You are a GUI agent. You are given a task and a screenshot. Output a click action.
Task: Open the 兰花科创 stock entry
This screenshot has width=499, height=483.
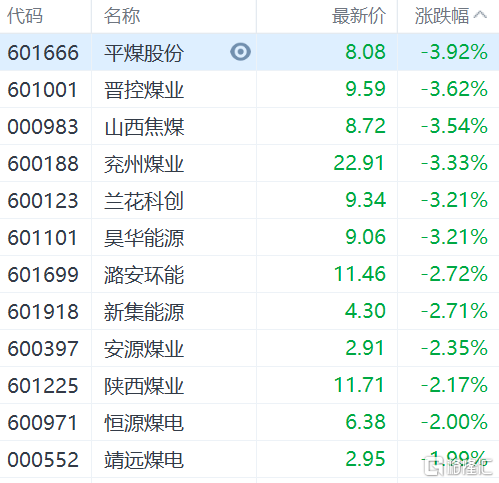tap(144, 201)
